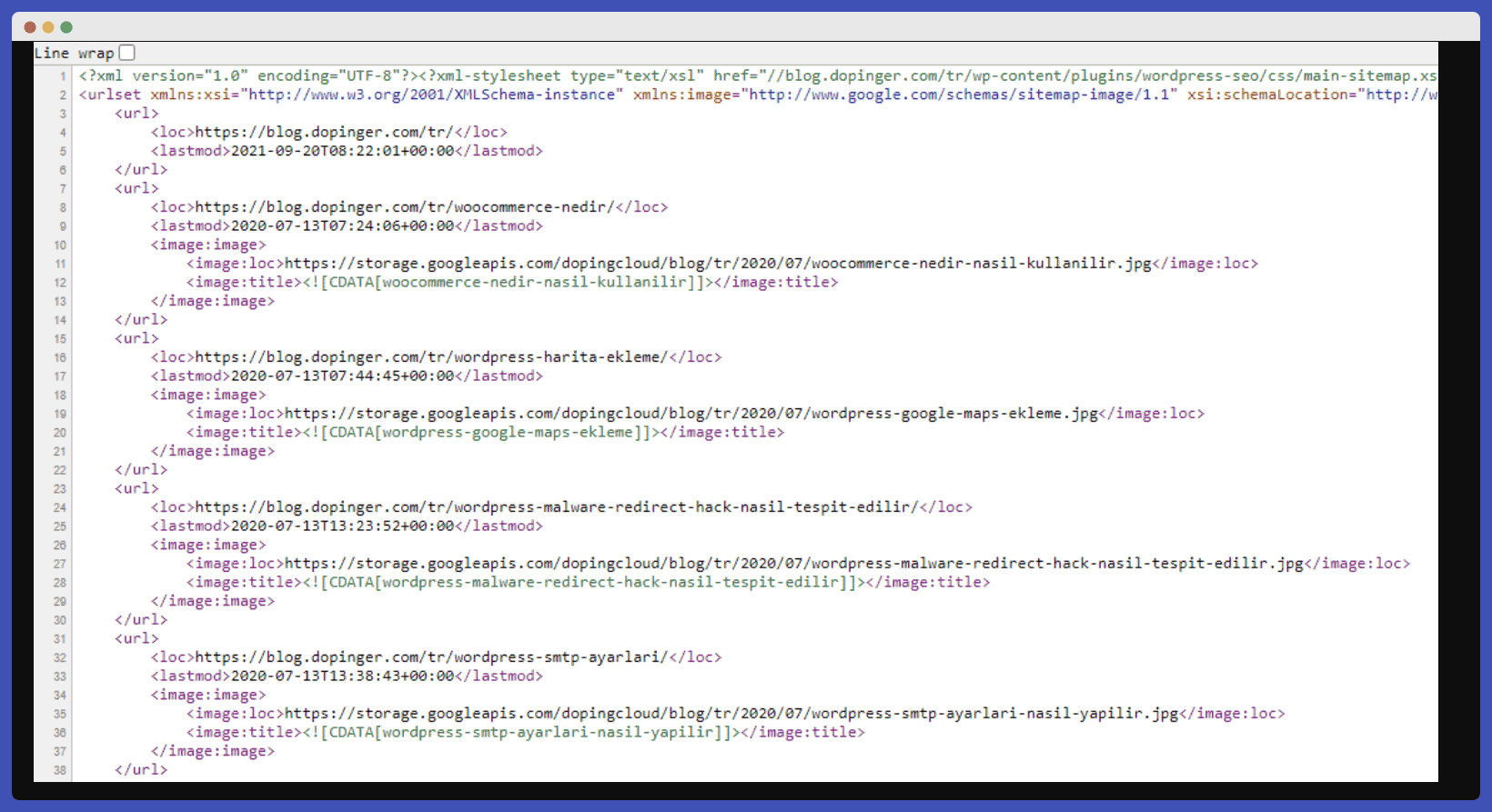Screen dimensions: 1492x812
Task: Click the image:image opening tag on line 34
Action: (x=208, y=695)
